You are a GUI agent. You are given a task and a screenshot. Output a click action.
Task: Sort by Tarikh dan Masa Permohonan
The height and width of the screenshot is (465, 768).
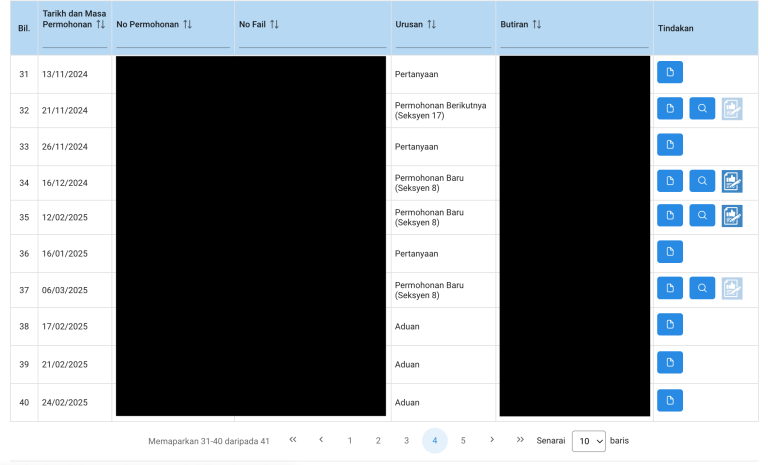coord(100,24)
